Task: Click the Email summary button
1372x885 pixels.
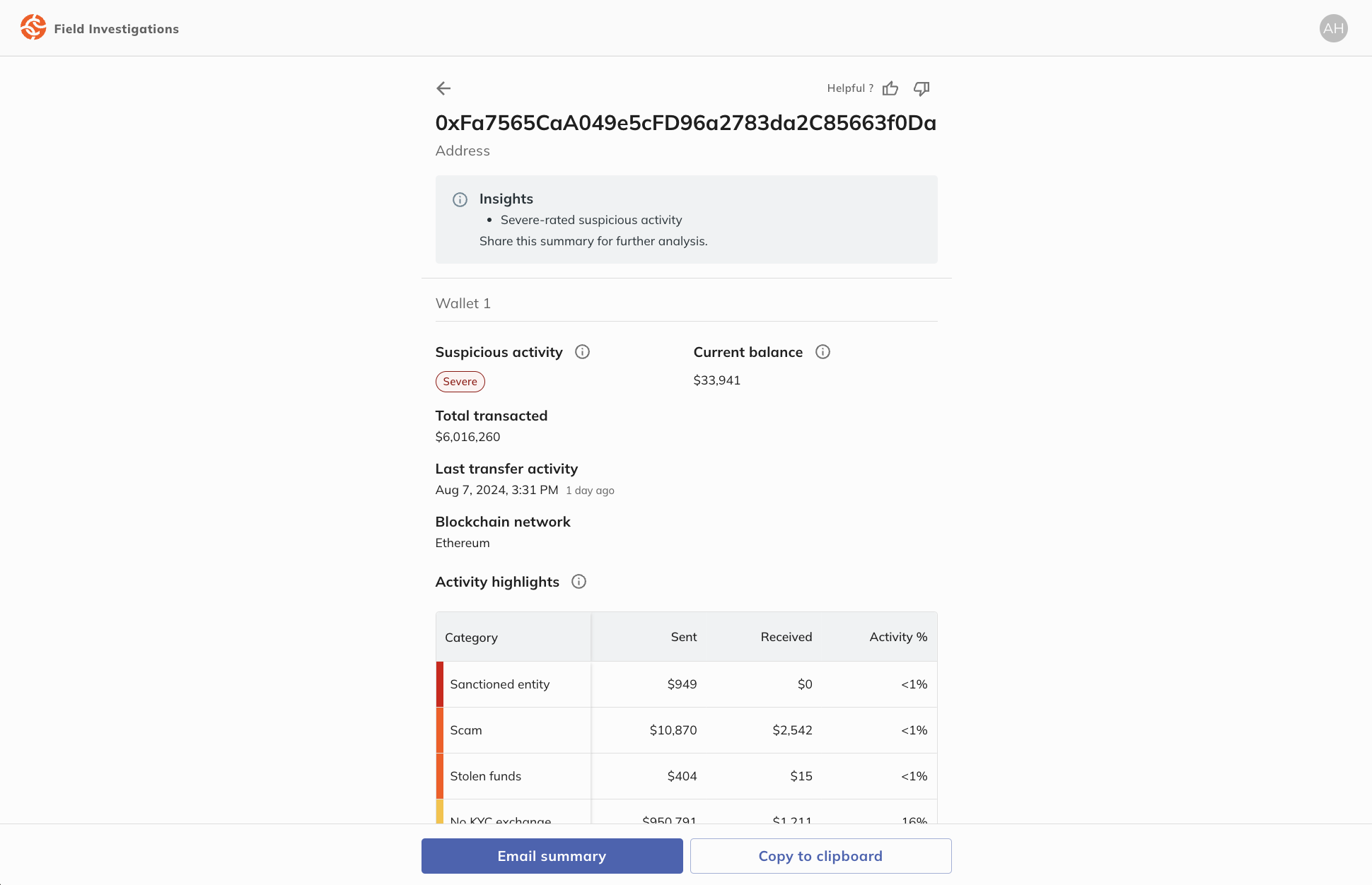Action: click(x=552, y=856)
